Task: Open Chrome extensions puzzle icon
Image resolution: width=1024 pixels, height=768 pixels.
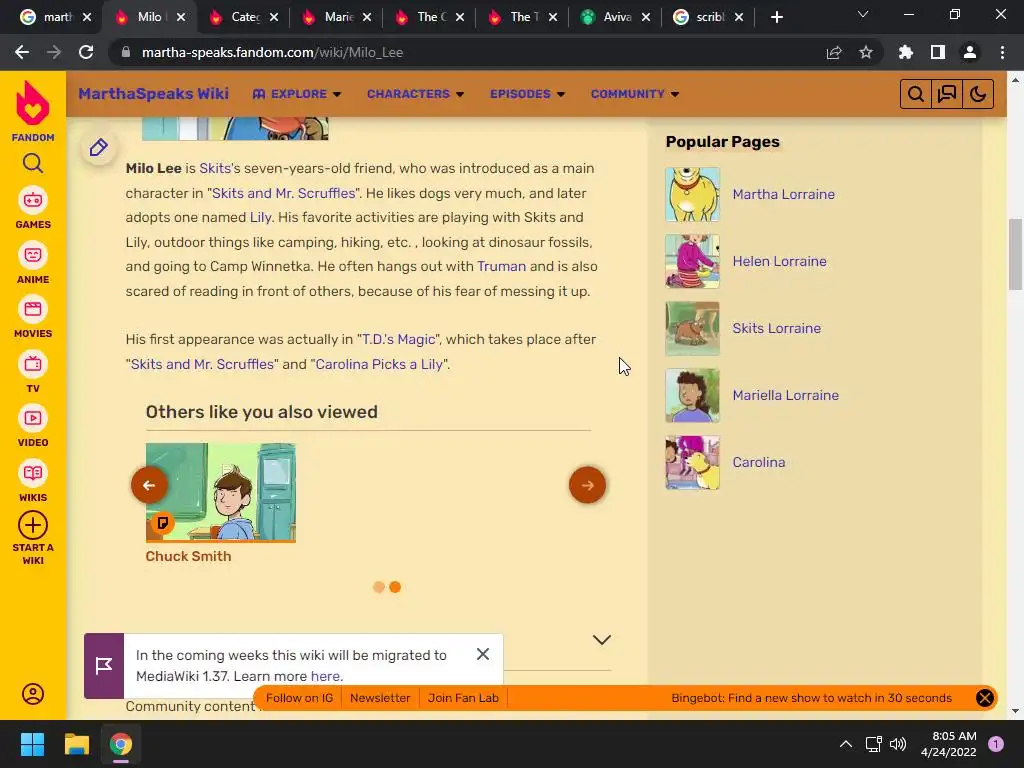Action: pyautogui.click(x=906, y=52)
